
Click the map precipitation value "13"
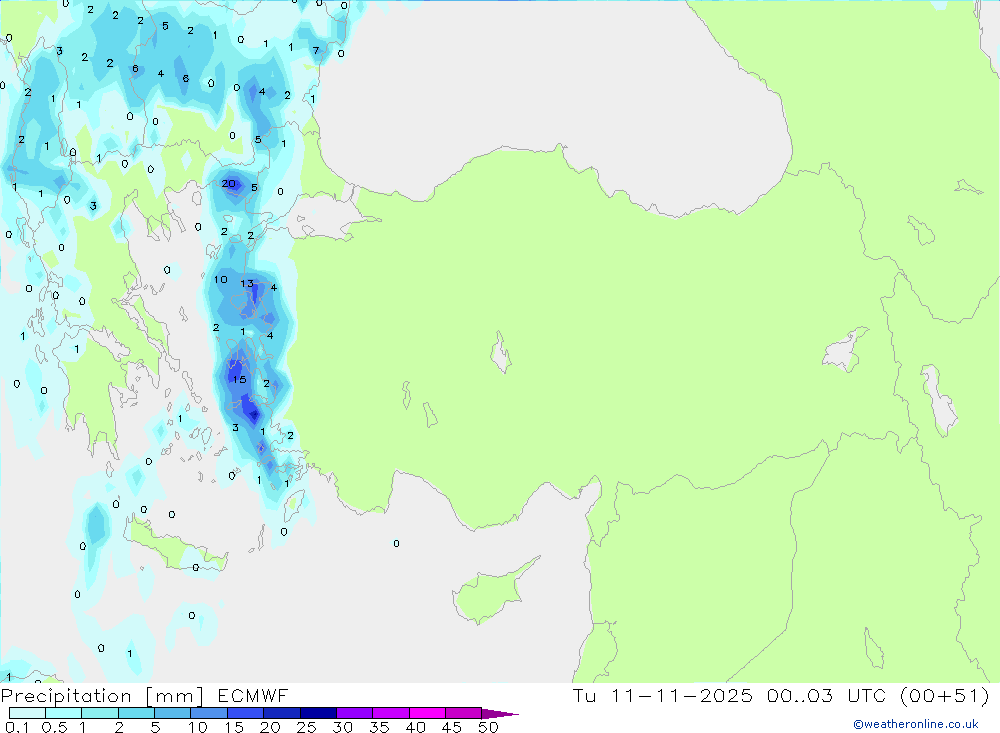[247, 283]
